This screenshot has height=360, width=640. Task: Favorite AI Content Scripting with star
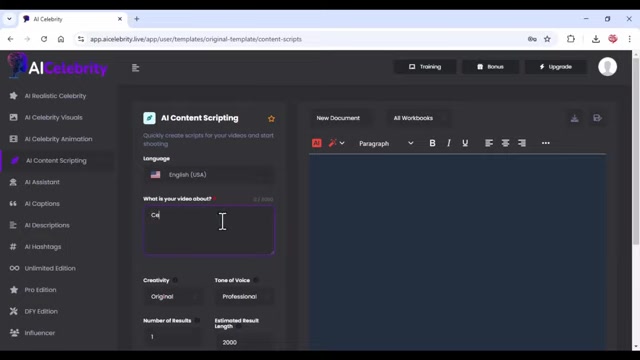click(x=271, y=119)
